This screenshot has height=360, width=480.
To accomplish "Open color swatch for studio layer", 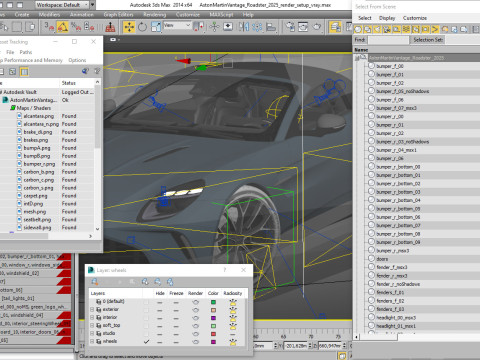I will pos(213,334).
